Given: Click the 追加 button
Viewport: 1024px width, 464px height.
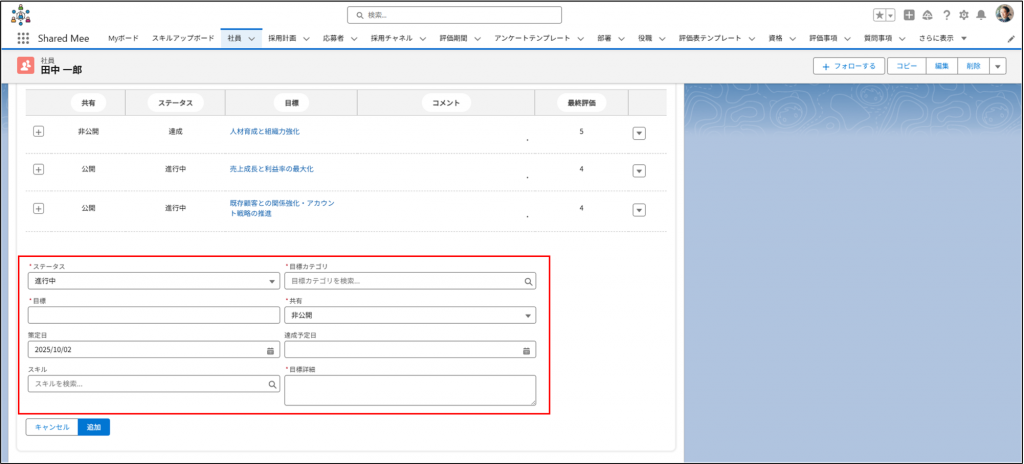Looking at the screenshot, I should [x=94, y=427].
